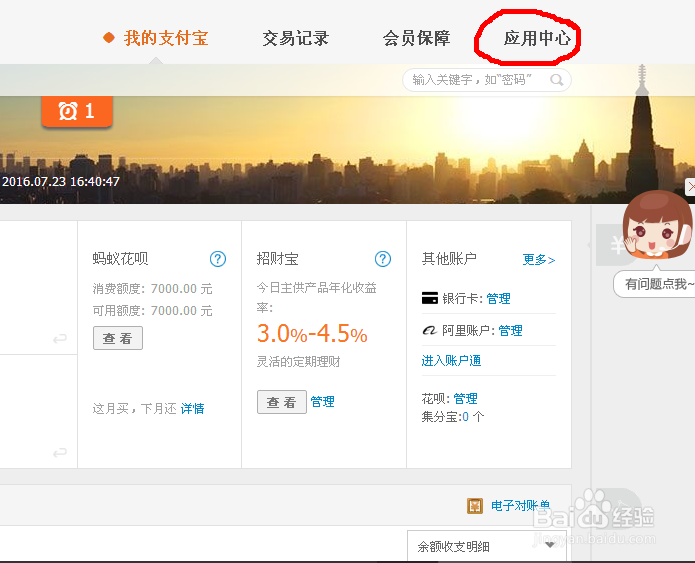Click the 有问题点我 speech bubble
695x563 pixels.
[x=654, y=284]
